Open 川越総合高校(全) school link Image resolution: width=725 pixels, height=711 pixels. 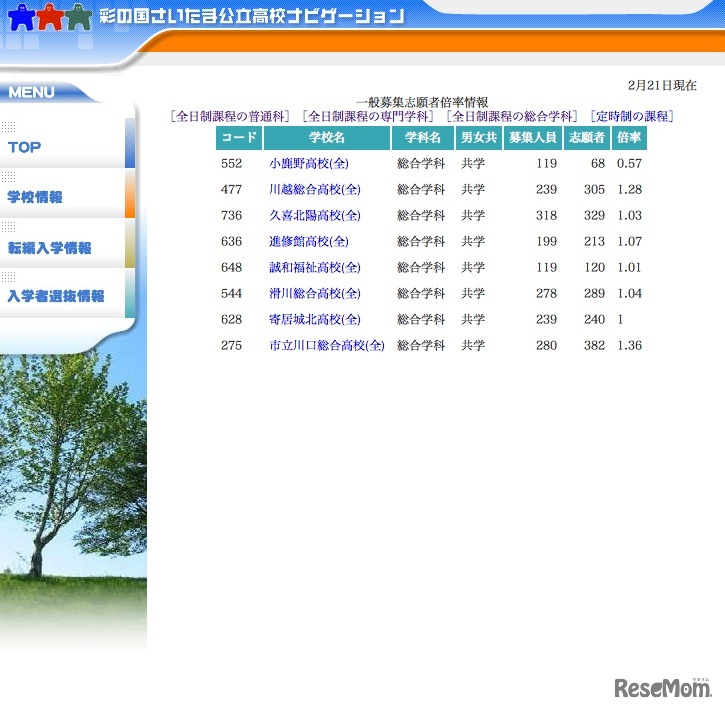point(315,189)
